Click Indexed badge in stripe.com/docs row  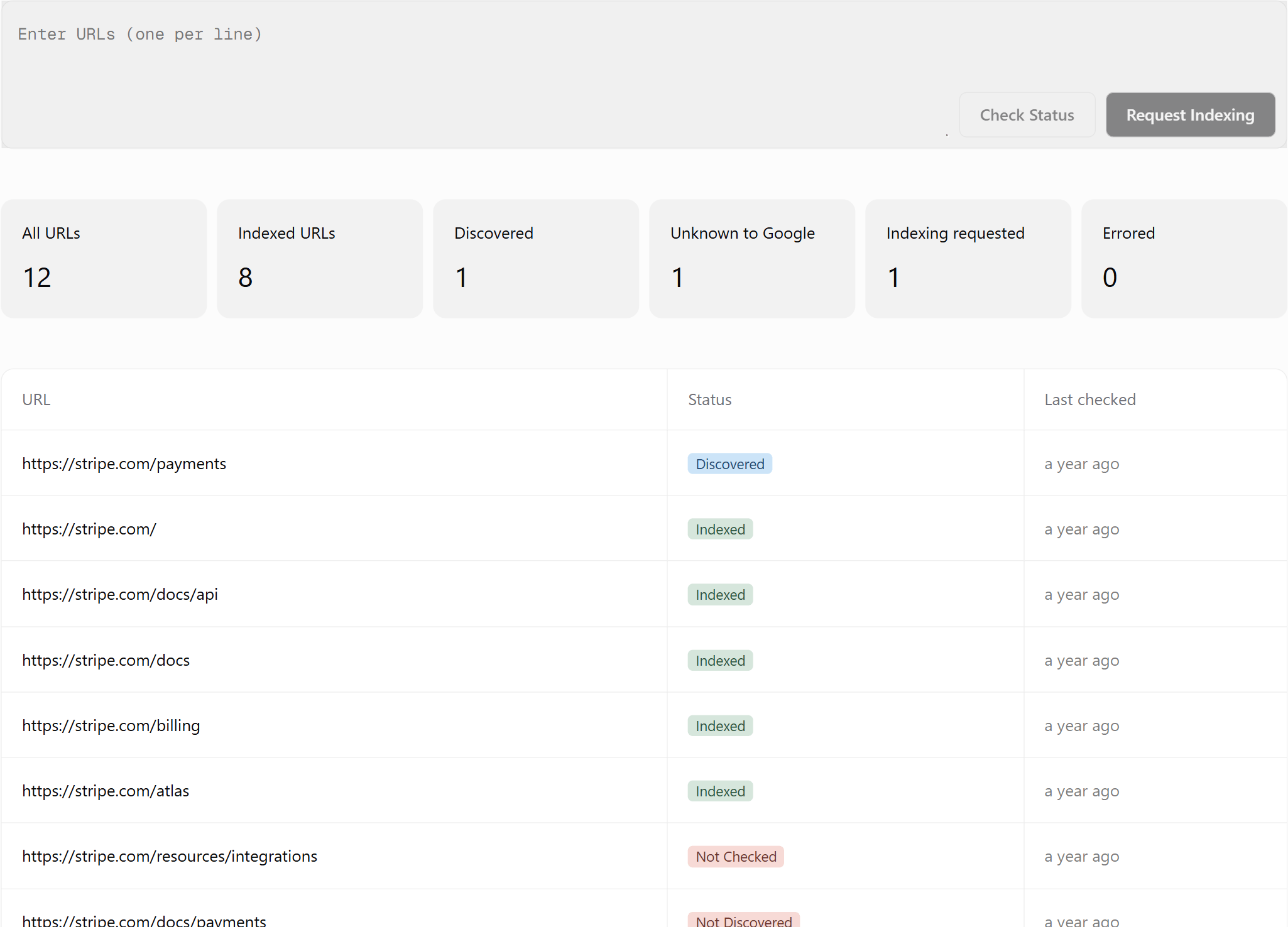720,661
